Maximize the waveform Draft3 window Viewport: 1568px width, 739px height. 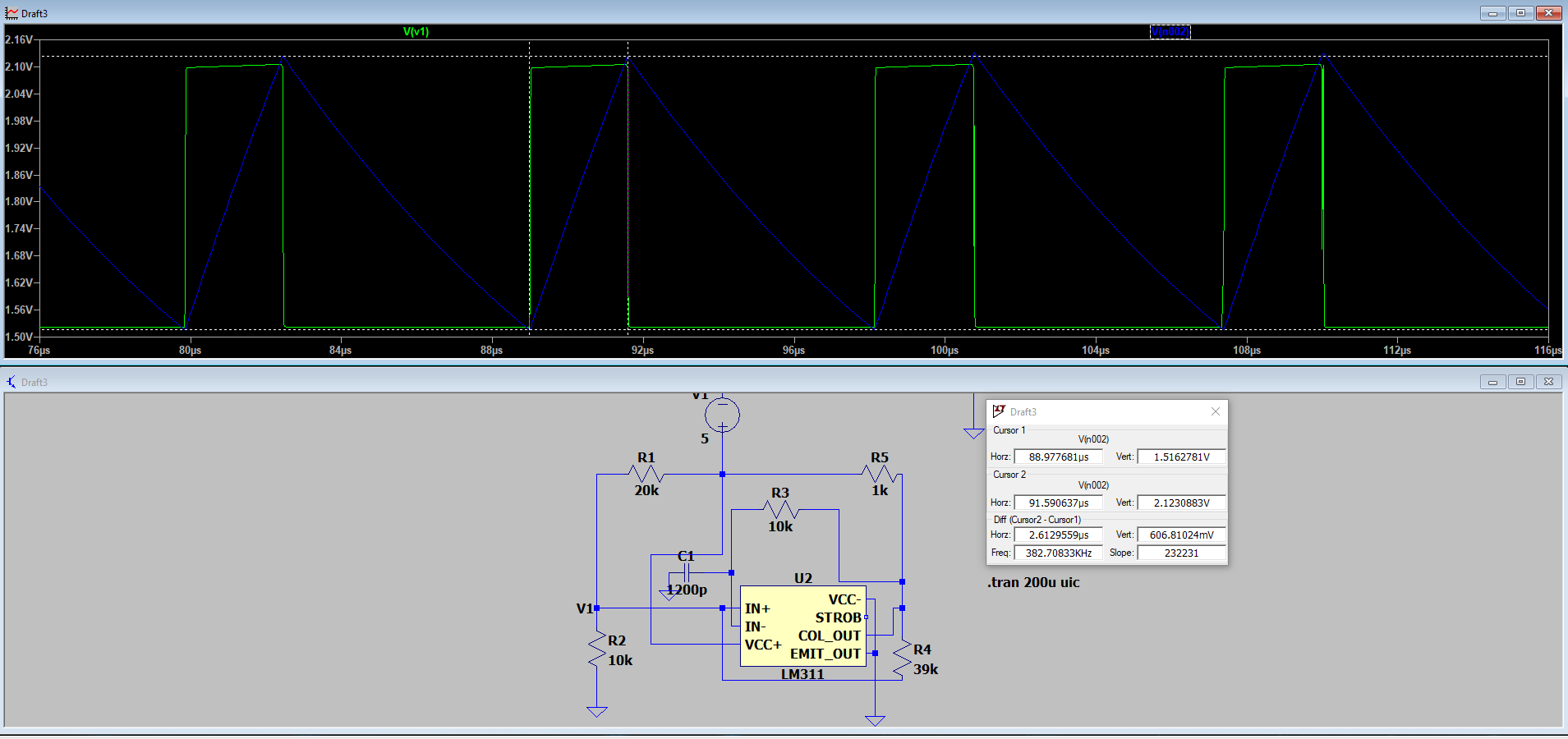(x=1520, y=13)
